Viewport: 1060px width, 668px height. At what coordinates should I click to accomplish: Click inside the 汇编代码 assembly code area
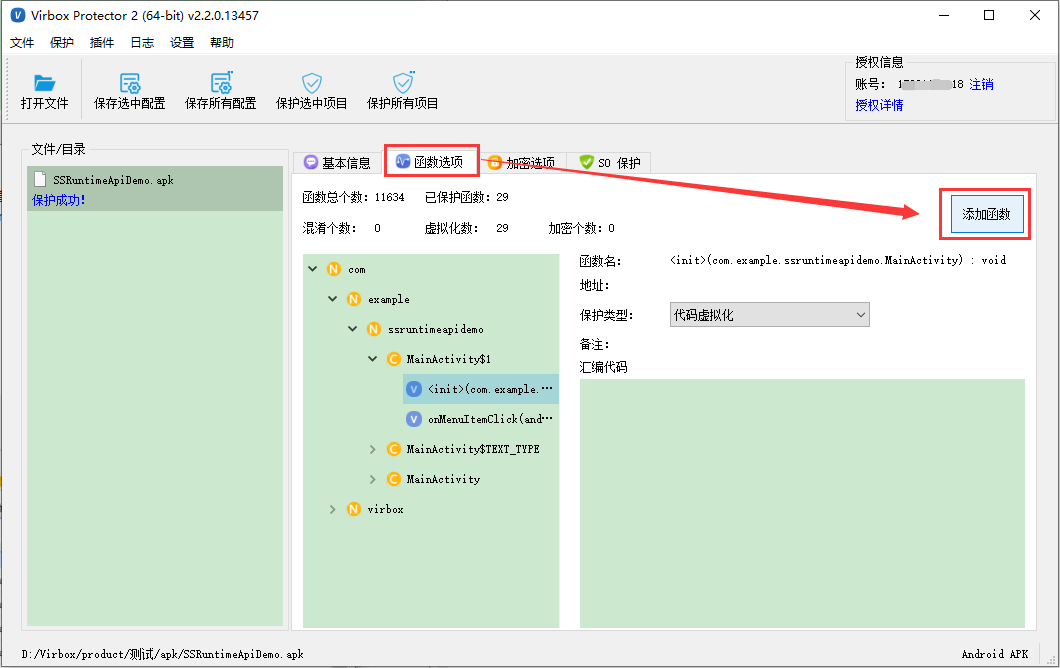(802, 503)
